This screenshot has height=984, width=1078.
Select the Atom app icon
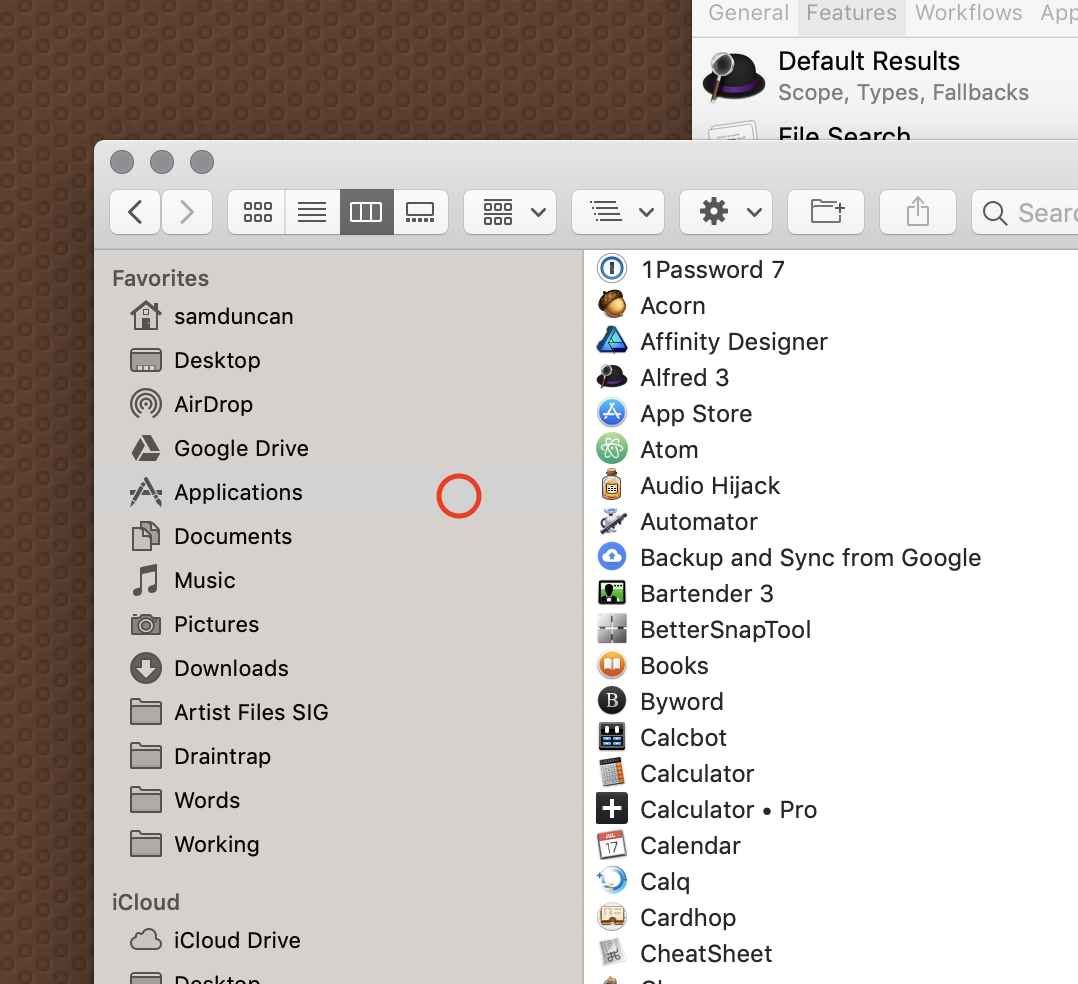(612, 449)
